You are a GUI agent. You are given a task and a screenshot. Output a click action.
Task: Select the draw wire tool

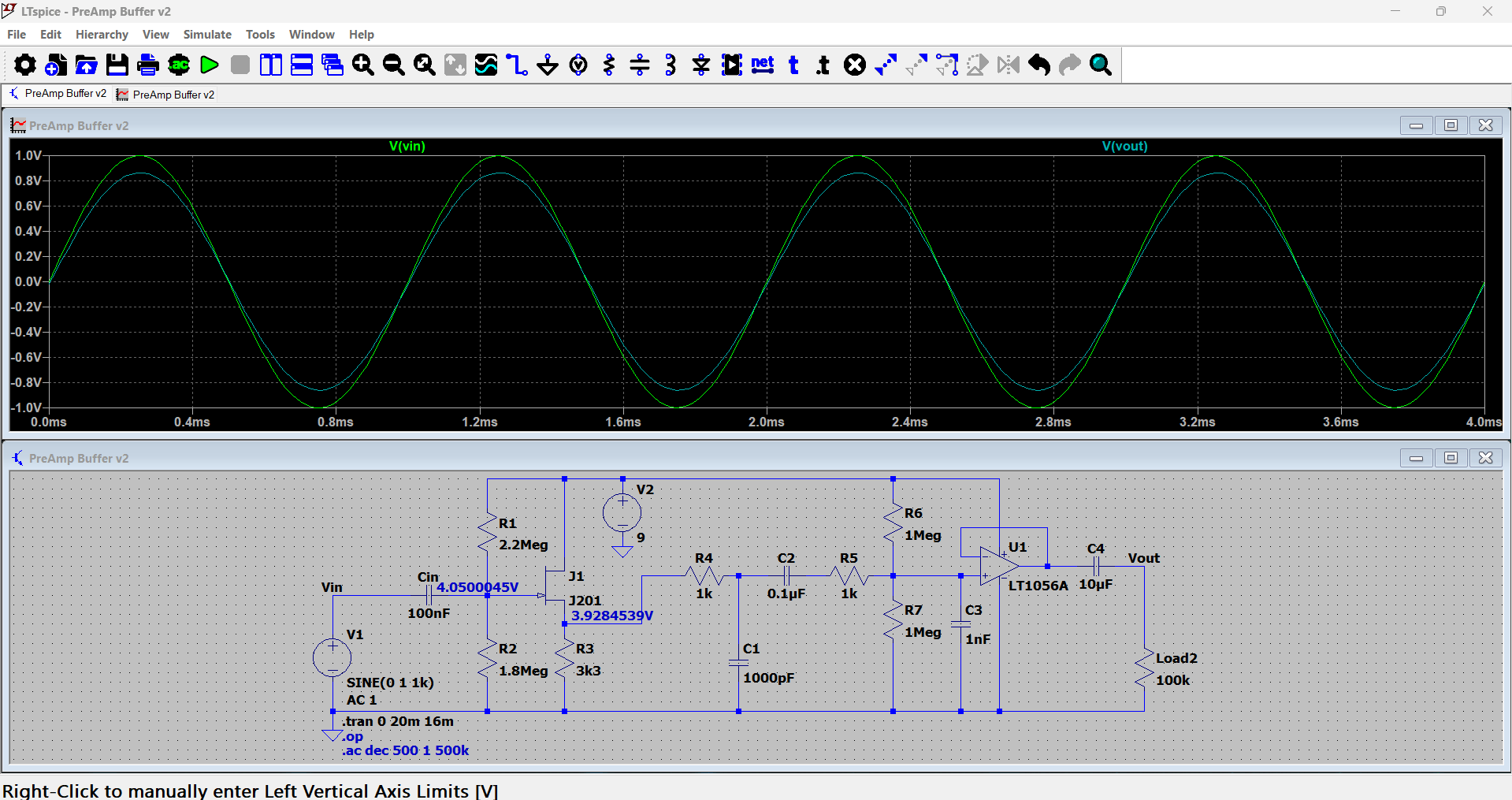point(517,65)
